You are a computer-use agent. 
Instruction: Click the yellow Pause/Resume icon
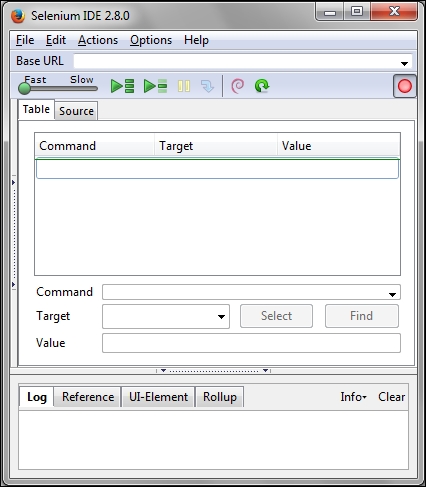184,86
